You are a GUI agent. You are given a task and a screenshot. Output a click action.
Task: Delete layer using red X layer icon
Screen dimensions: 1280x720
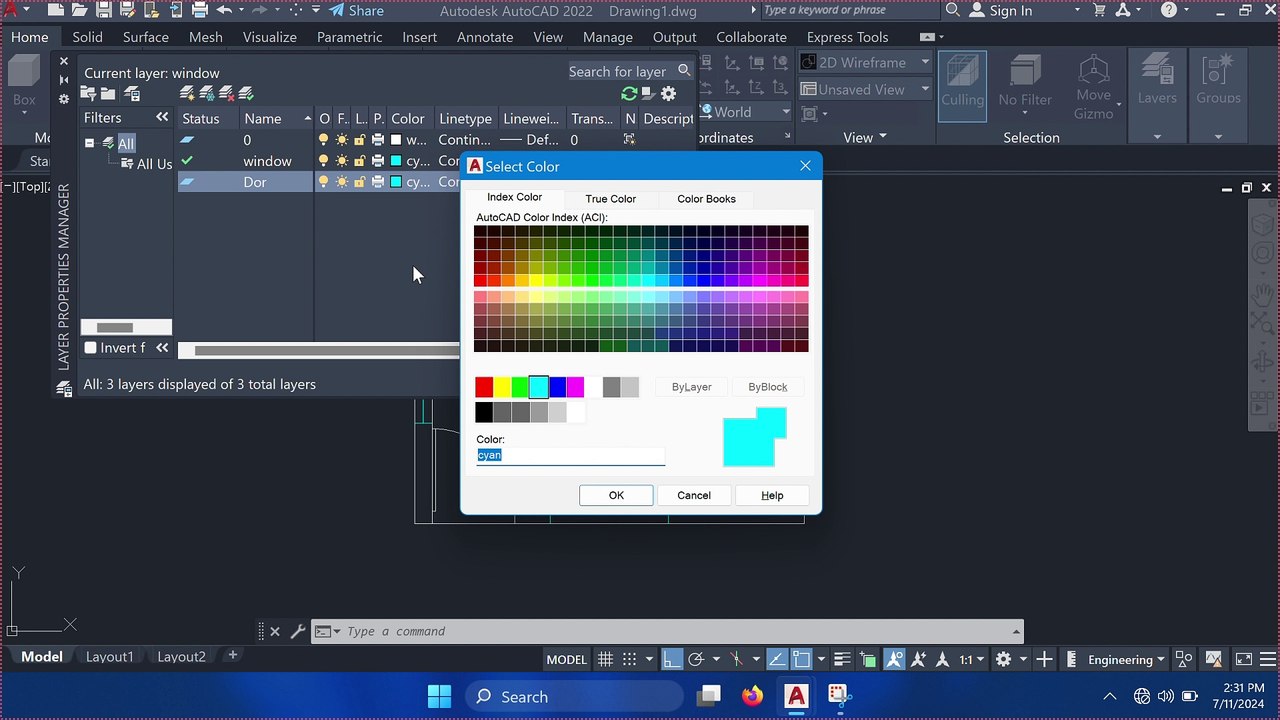[227, 94]
